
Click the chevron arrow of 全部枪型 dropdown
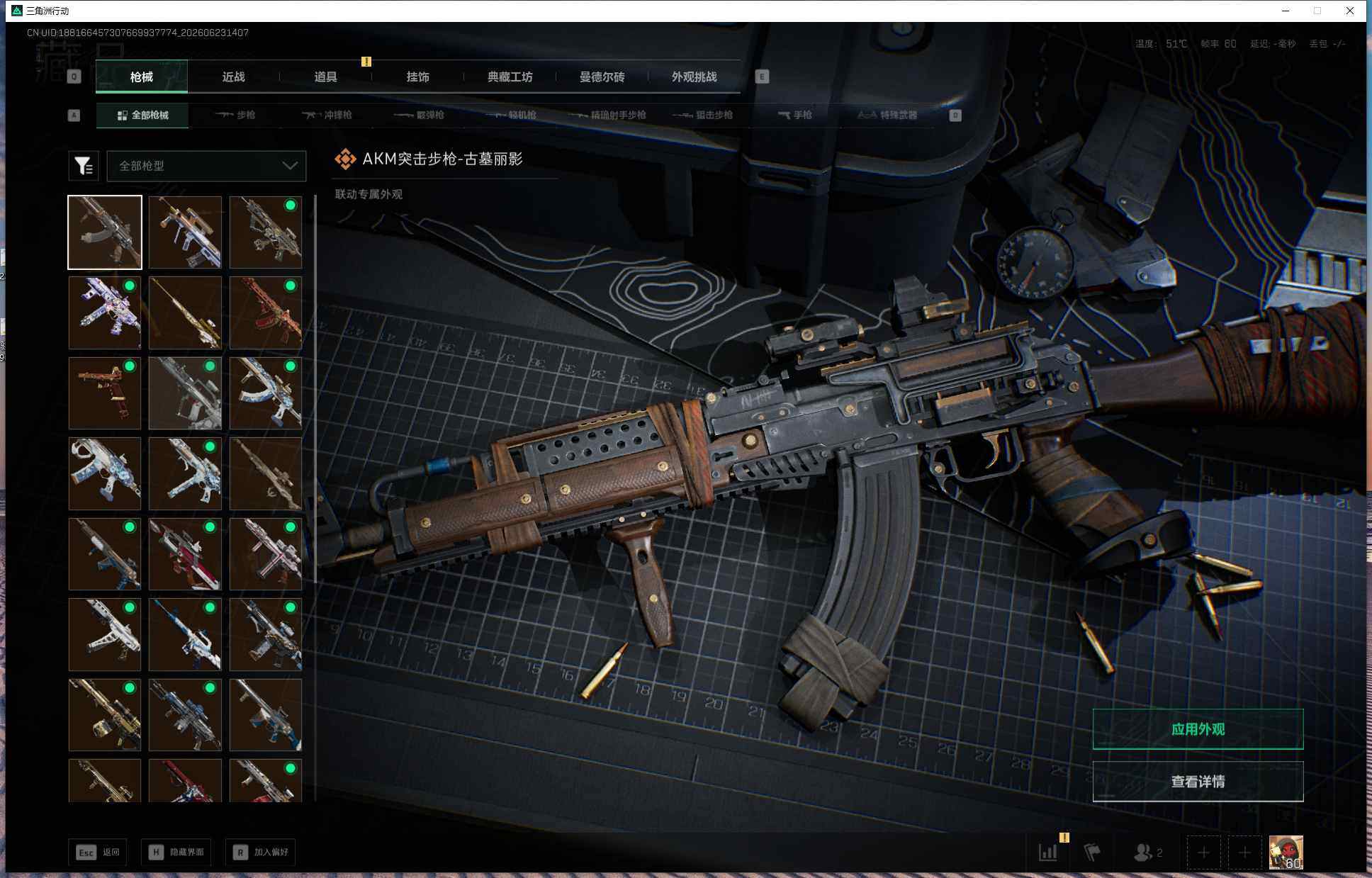click(x=290, y=166)
